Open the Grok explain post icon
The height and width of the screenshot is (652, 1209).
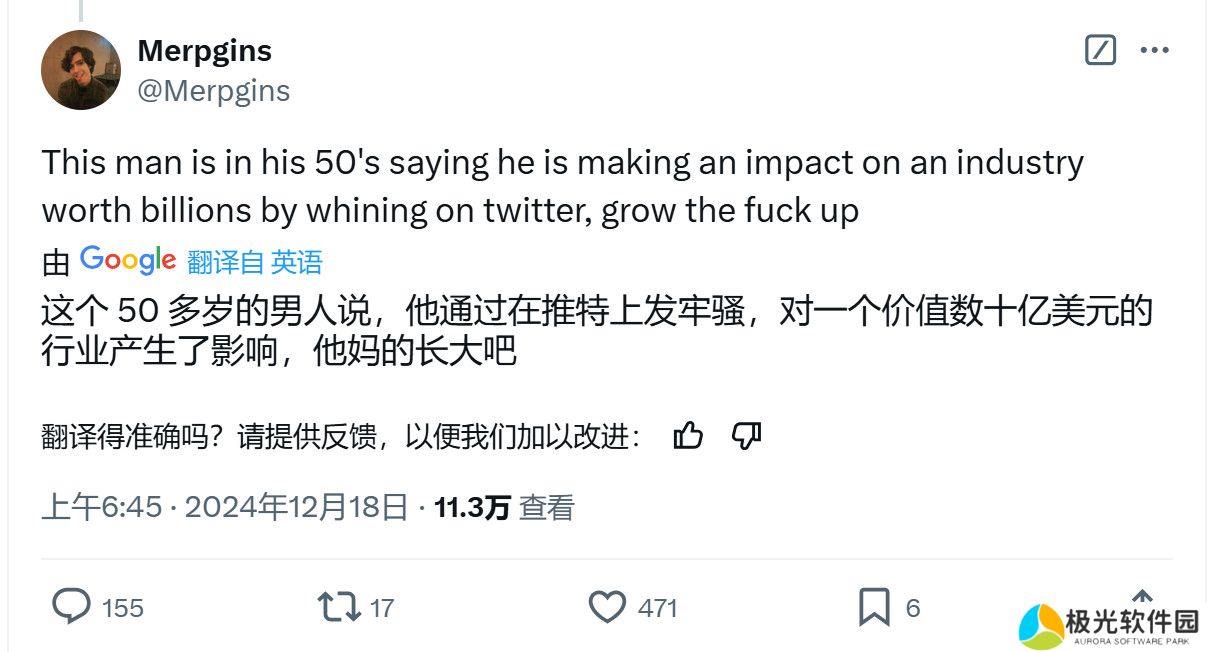pyautogui.click(x=1100, y=50)
